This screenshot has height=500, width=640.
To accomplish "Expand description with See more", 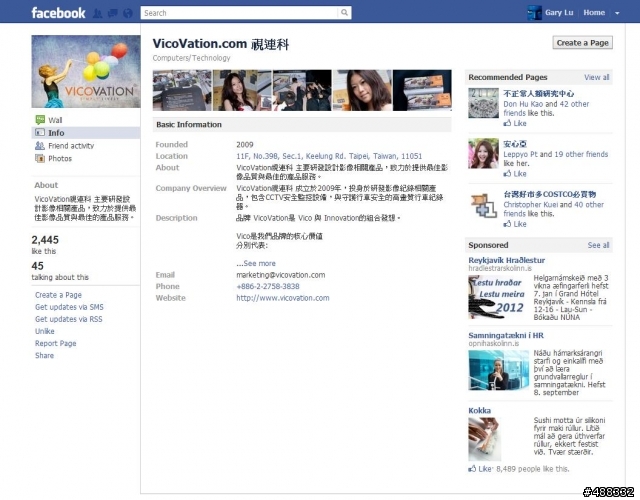I will [259, 263].
